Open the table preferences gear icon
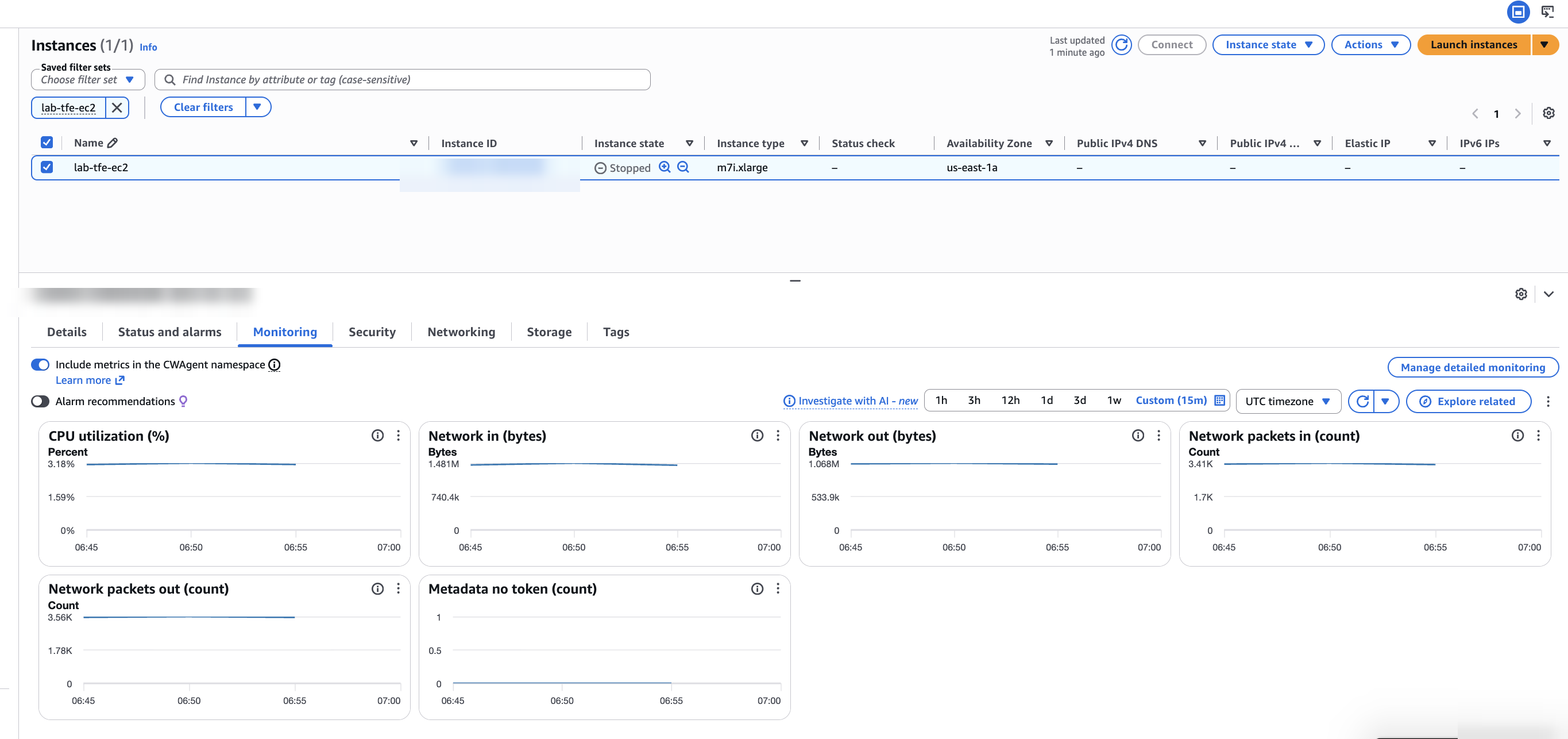This screenshot has width=1568, height=739. (1548, 113)
